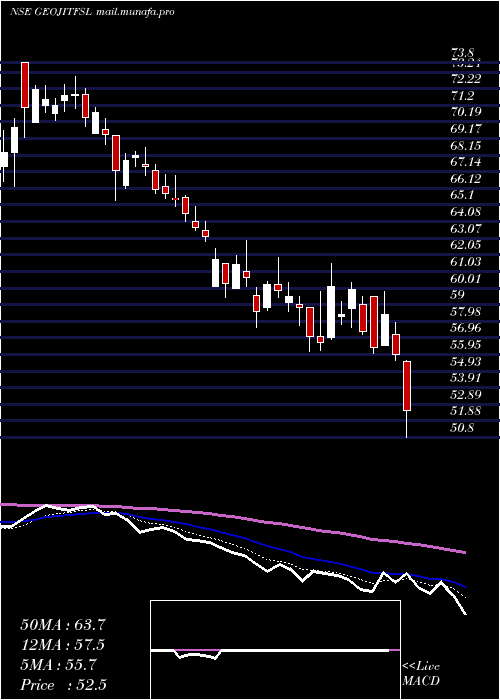The image size is (500, 700).
Task: Click the white MACD line inside the box
Action: click(270, 652)
